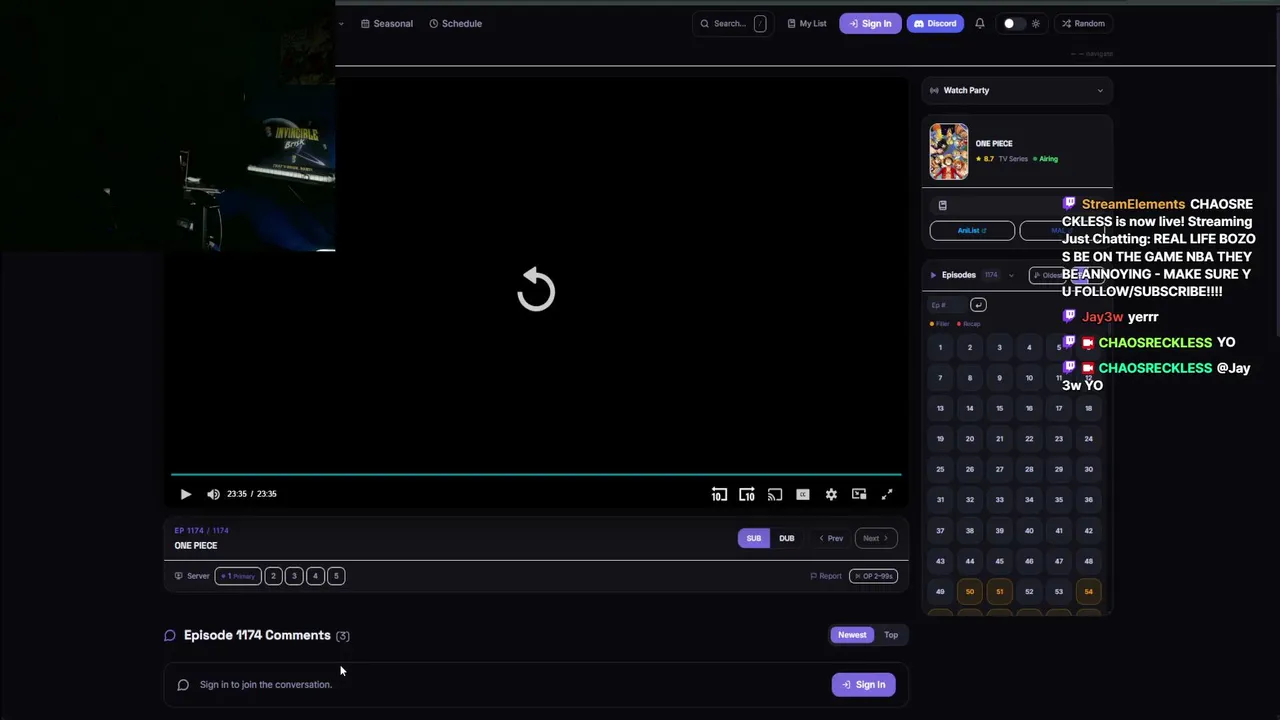Click the server monitor icon
1280x720 pixels.
179,576
